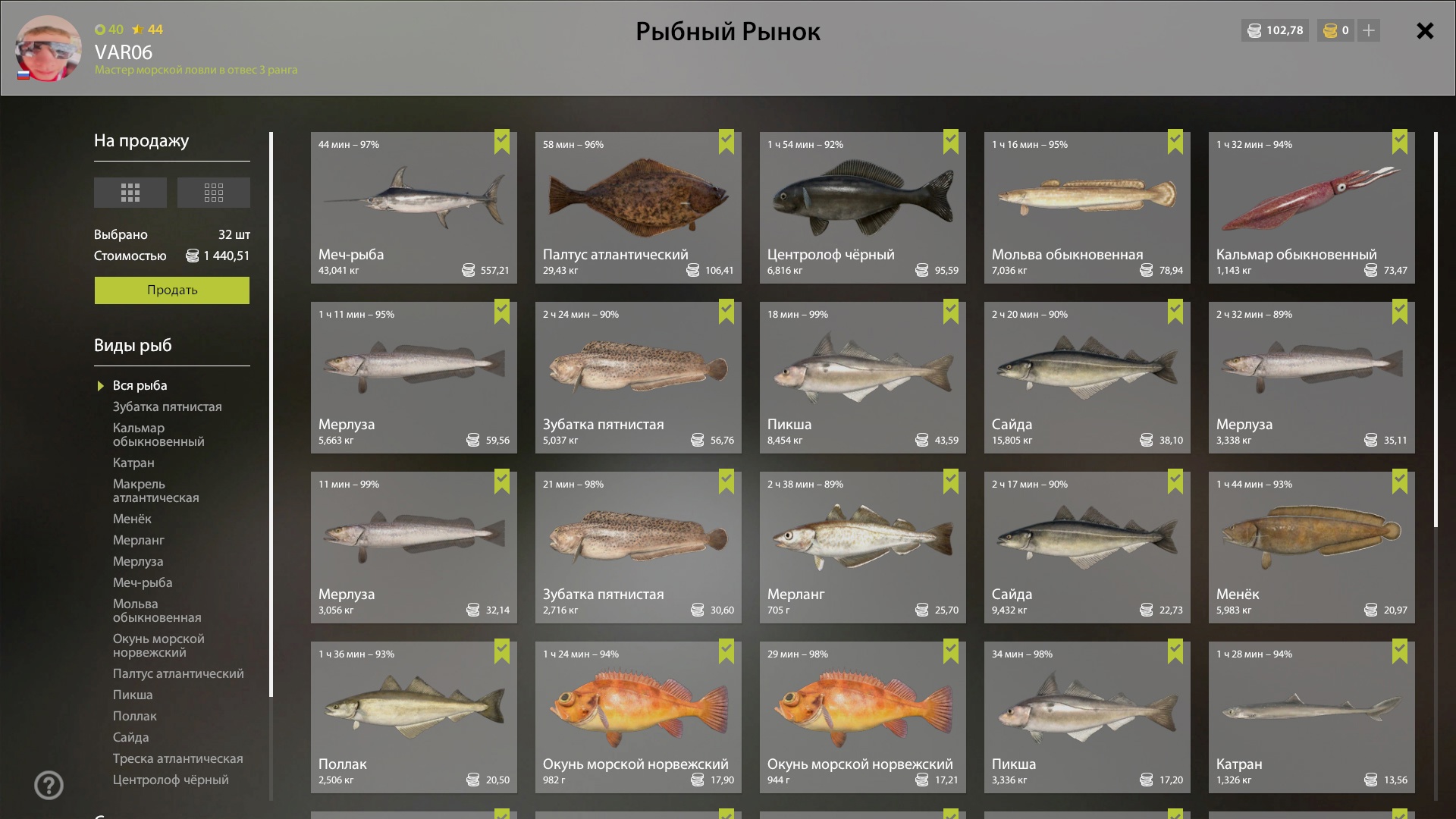Screen dimensions: 1456x819
Task: Choose Катран in fish types list
Action: tap(133, 463)
